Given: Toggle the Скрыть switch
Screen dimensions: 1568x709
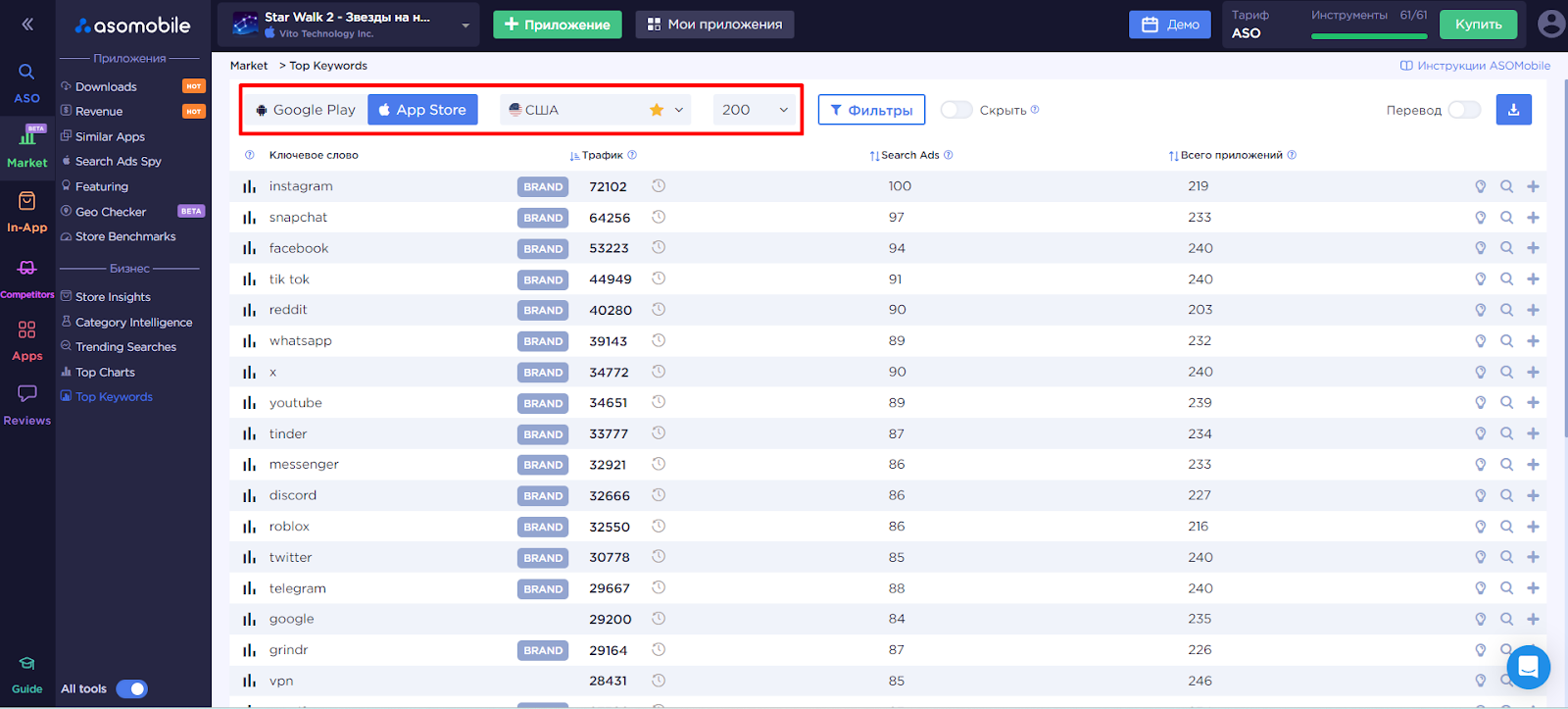Looking at the screenshot, I should click(956, 110).
